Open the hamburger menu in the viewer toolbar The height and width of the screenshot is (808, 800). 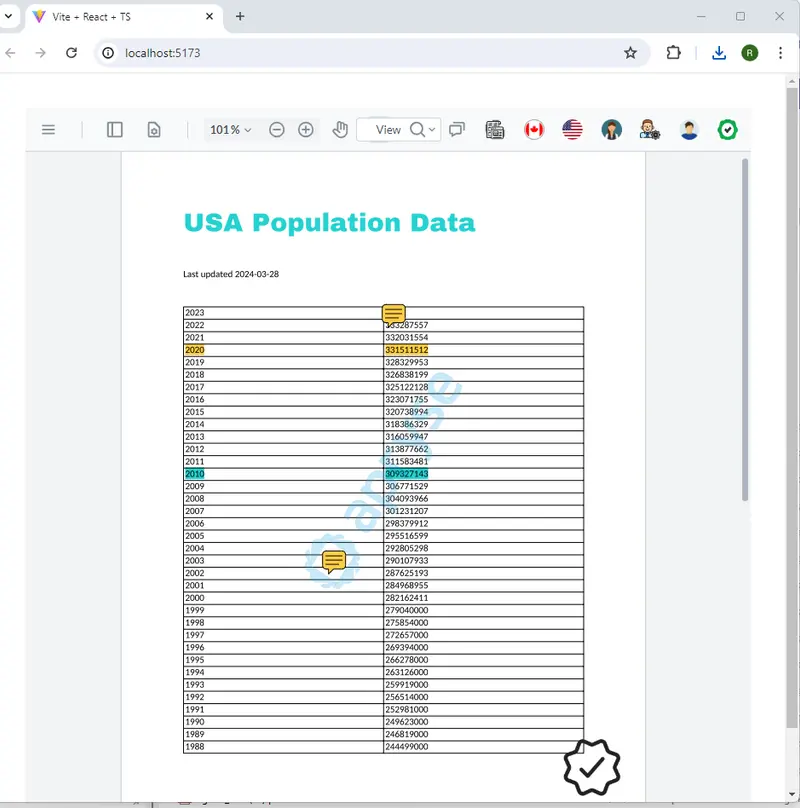pyautogui.click(x=48, y=129)
